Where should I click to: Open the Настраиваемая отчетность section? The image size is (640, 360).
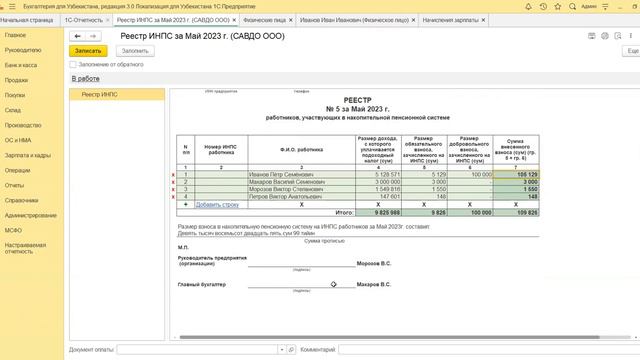pos(25,248)
